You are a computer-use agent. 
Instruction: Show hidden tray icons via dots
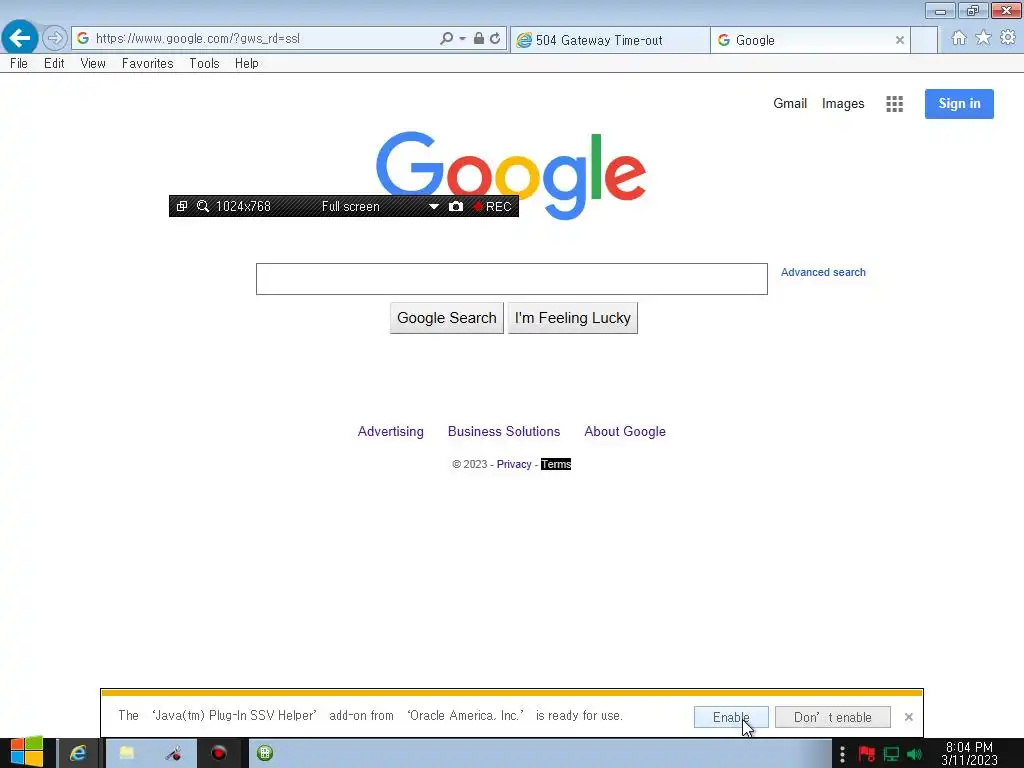842,754
